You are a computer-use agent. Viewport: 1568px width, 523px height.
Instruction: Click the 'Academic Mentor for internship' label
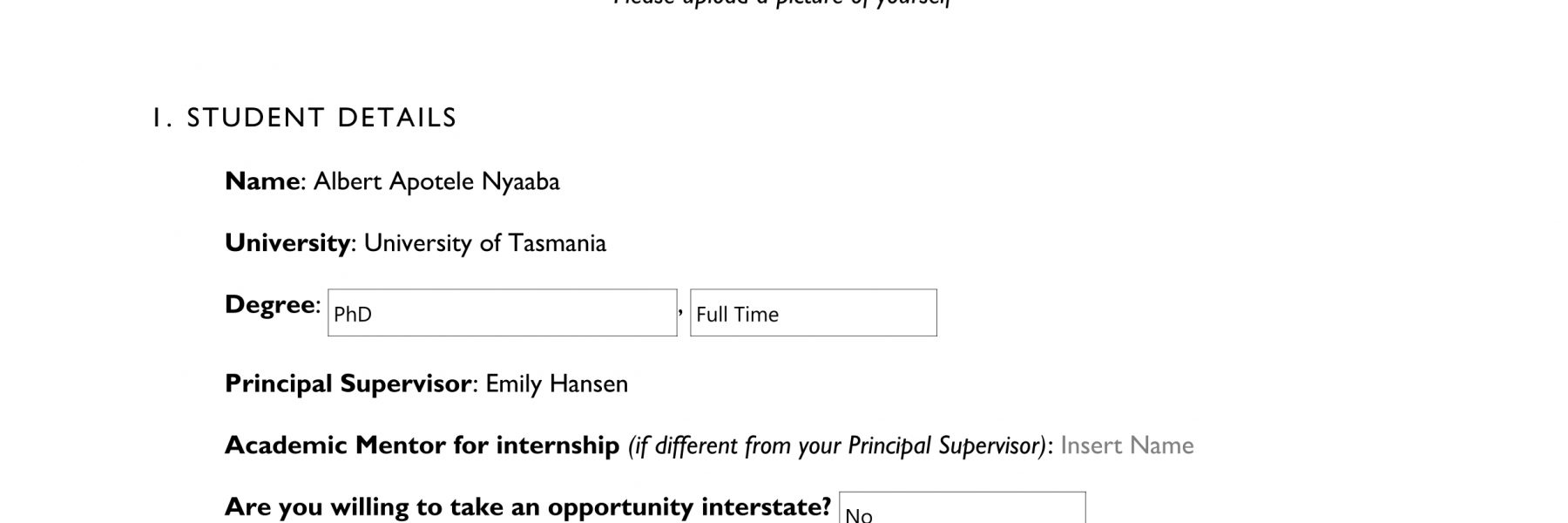(422, 445)
